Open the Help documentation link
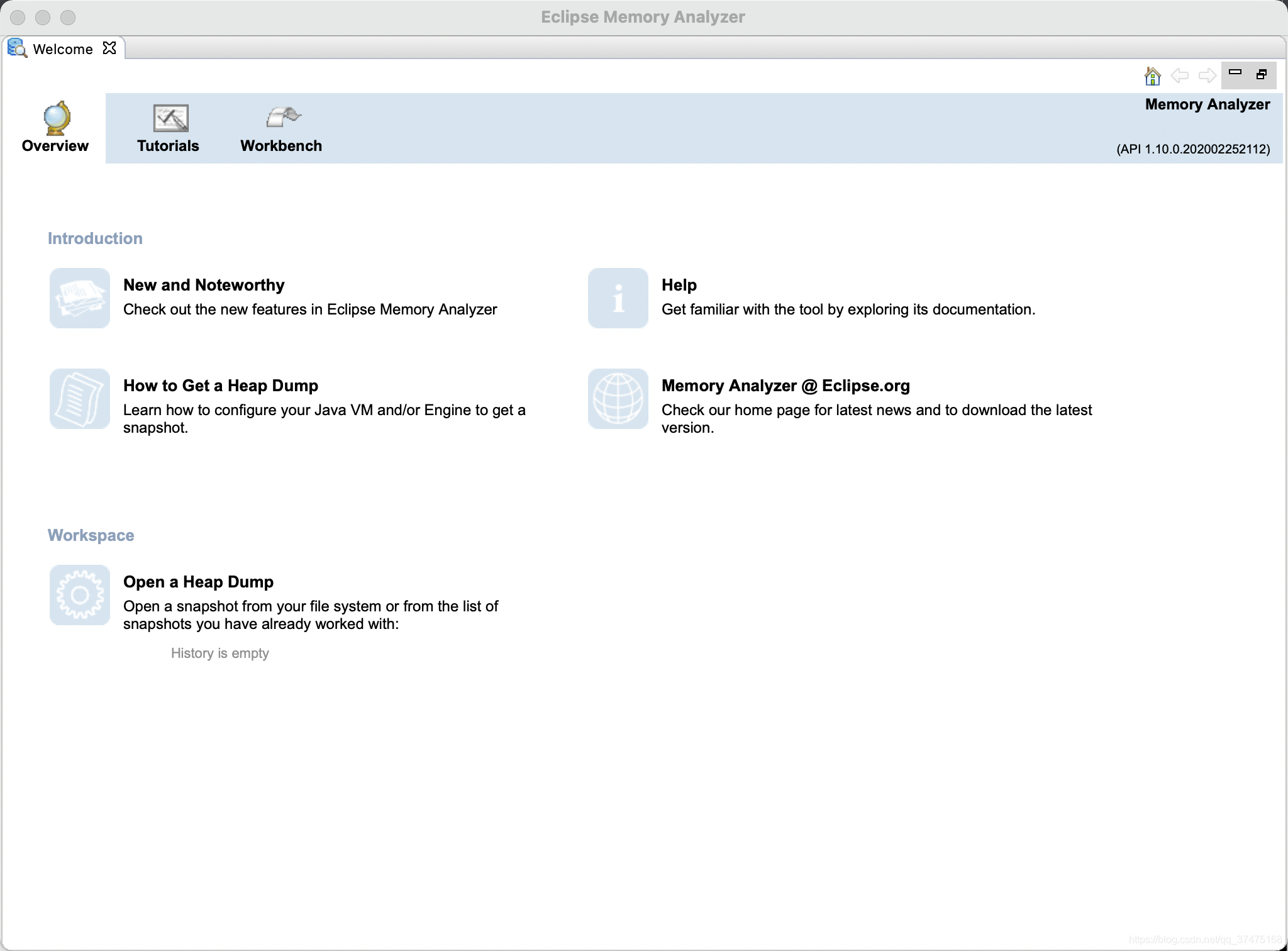 pos(679,285)
